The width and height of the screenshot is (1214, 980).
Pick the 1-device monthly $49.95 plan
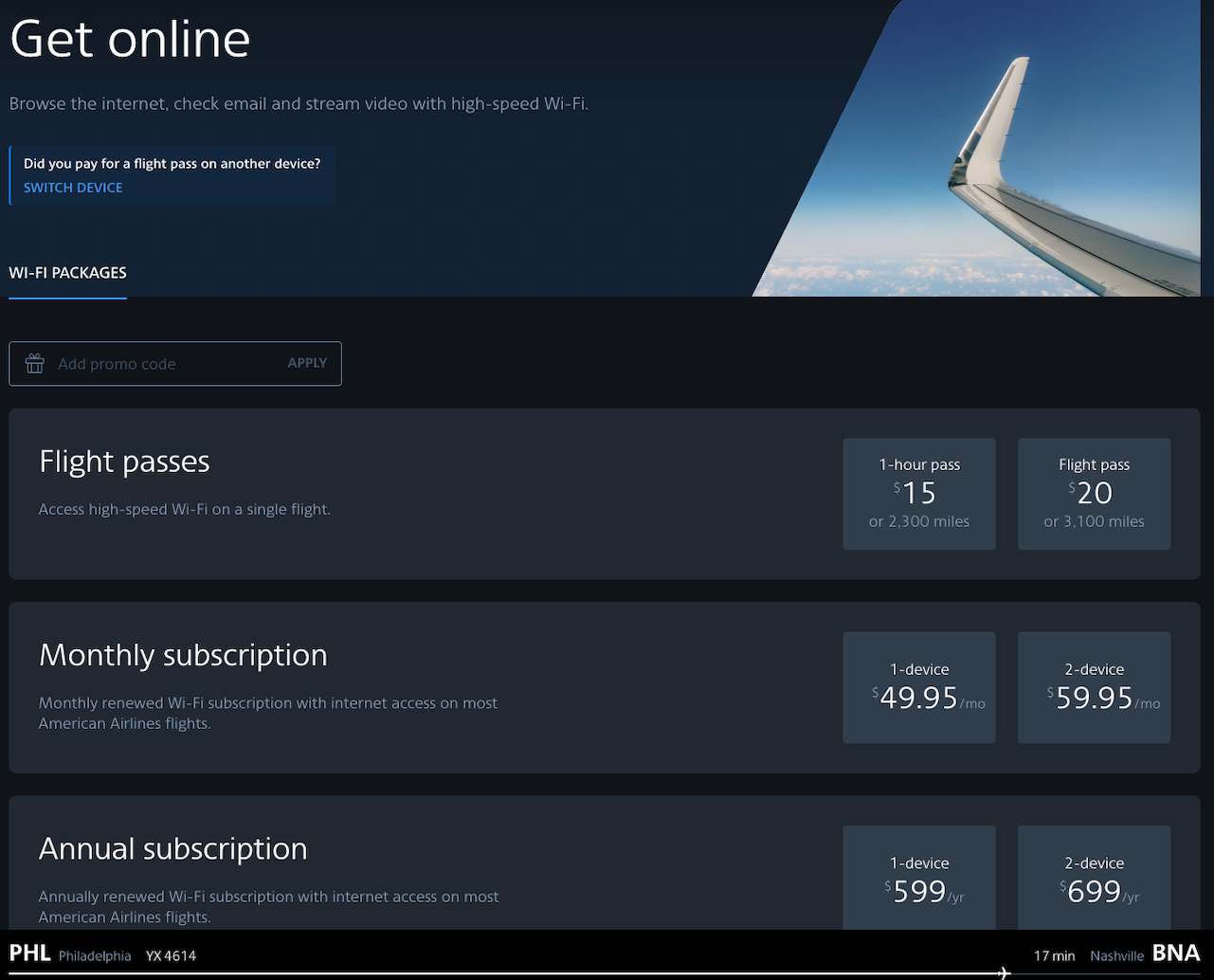click(918, 688)
